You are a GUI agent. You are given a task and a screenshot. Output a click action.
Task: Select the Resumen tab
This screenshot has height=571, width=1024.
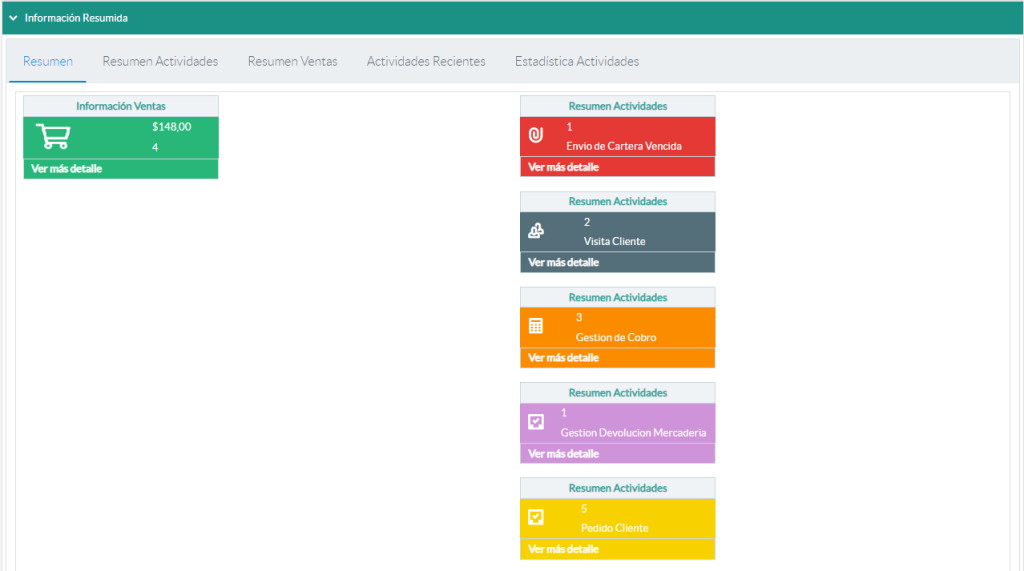[x=48, y=61]
